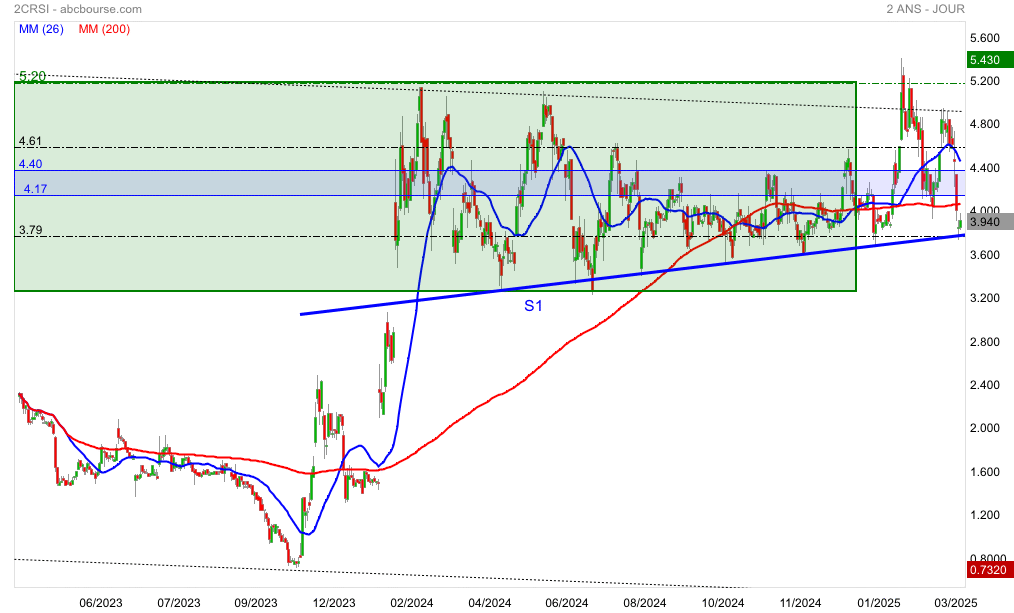Click the 5.600 price axis value
Screen dimensions: 1014x613
click(x=985, y=38)
